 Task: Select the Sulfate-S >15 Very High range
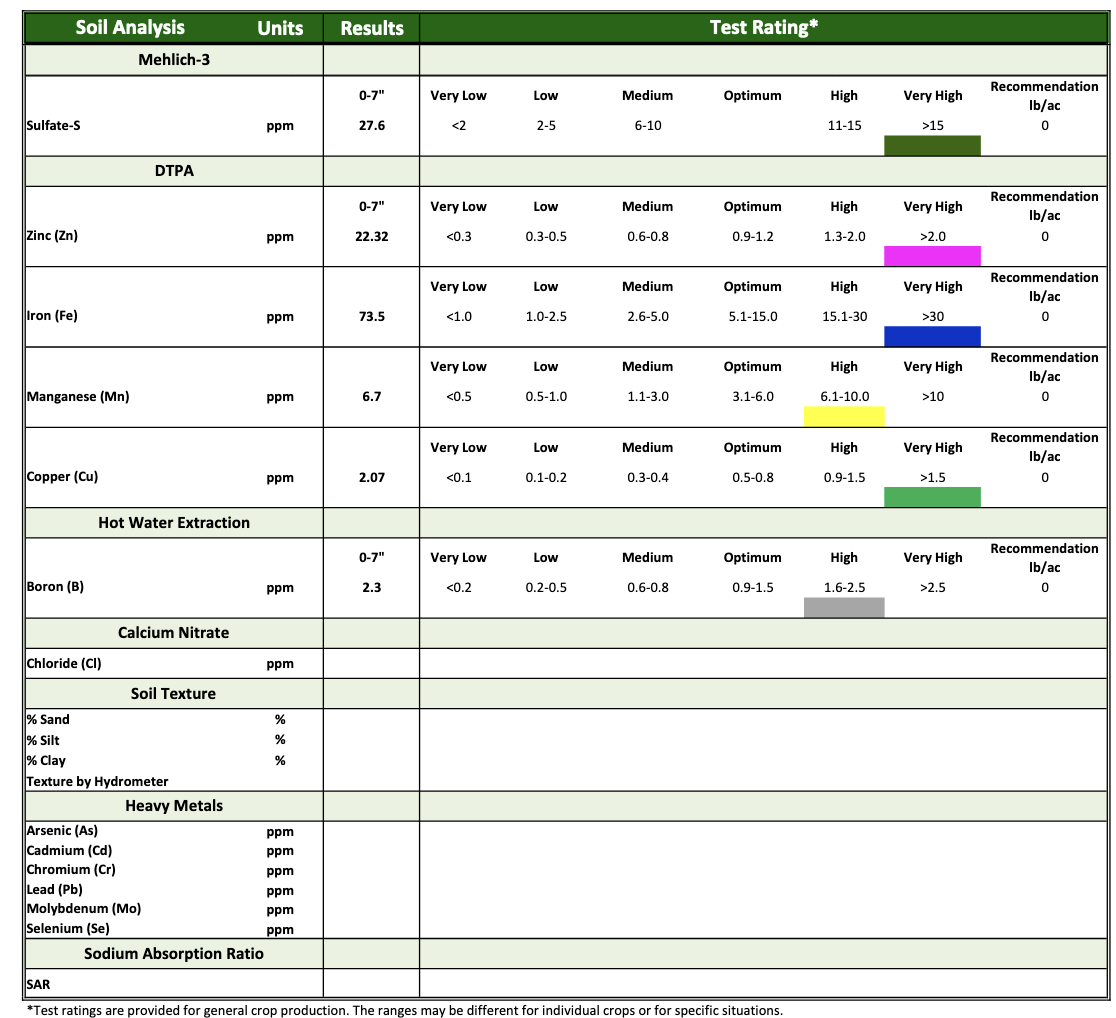[x=932, y=126]
